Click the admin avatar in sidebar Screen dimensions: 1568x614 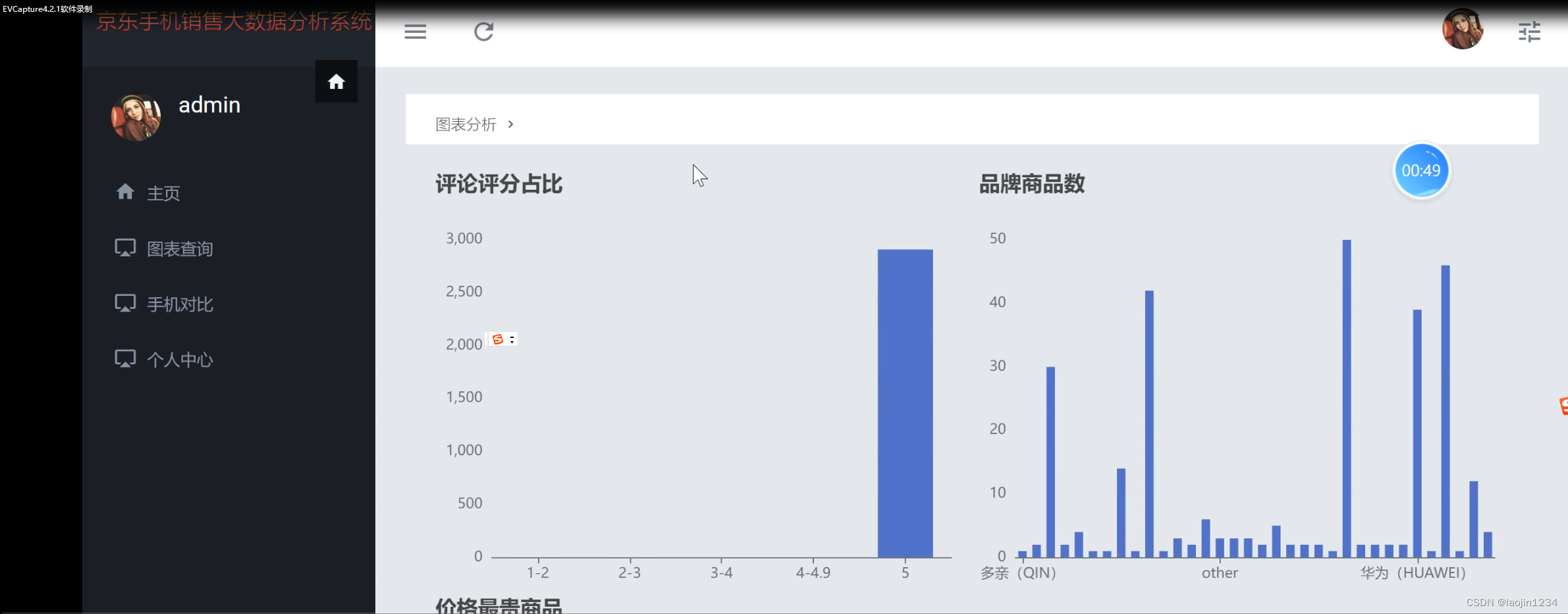tap(136, 117)
